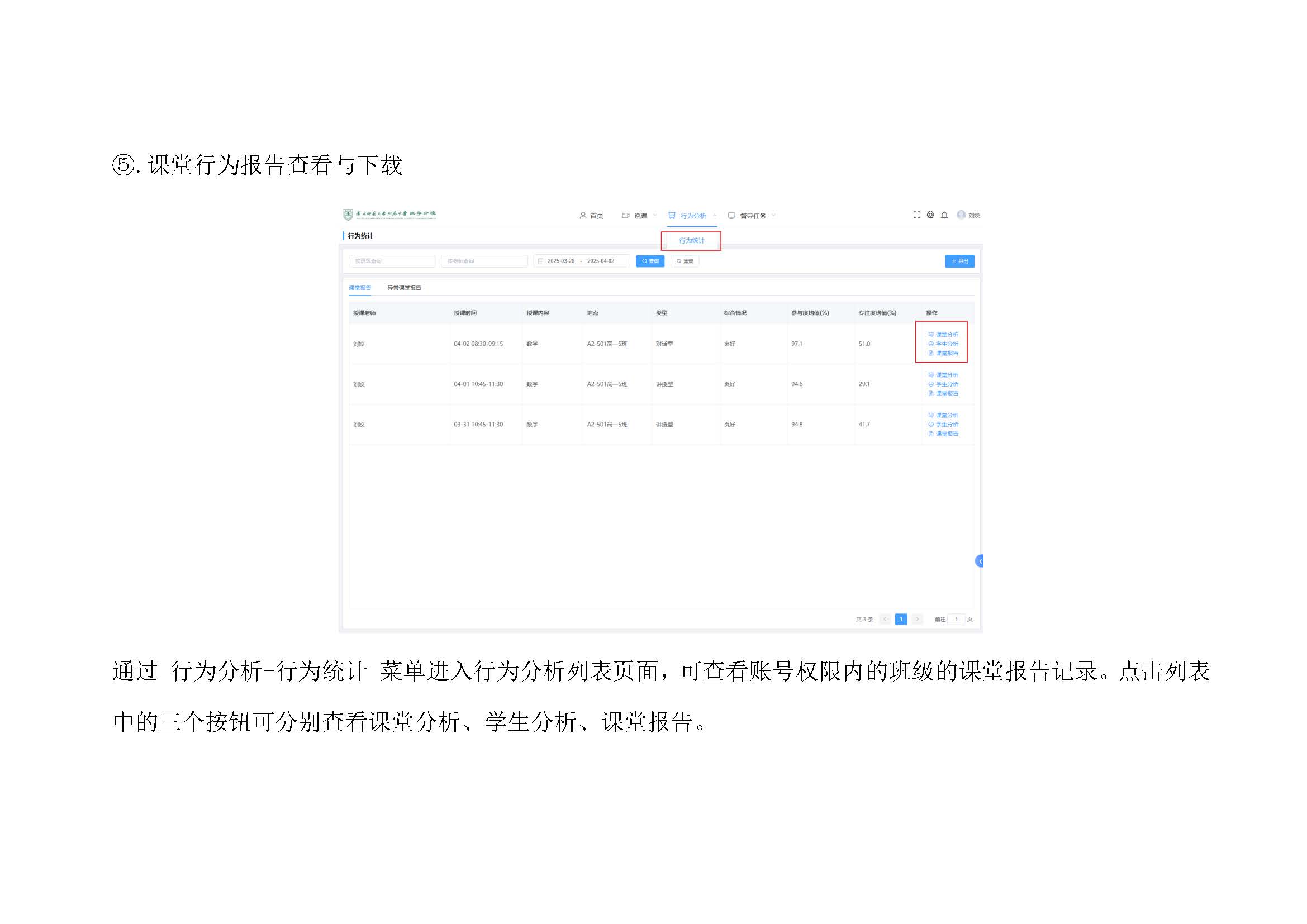Expand the 巡课 menu dropdown
Screen dimensions: 1307x924
pyautogui.click(x=640, y=216)
